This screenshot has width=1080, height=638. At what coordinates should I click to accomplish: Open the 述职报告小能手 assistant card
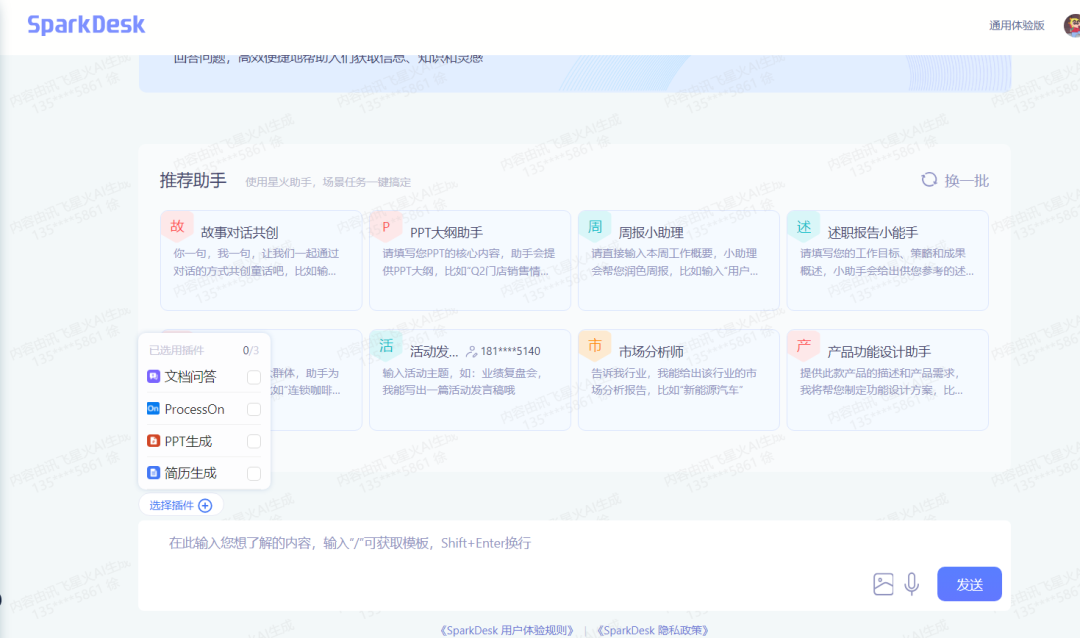[887, 260]
